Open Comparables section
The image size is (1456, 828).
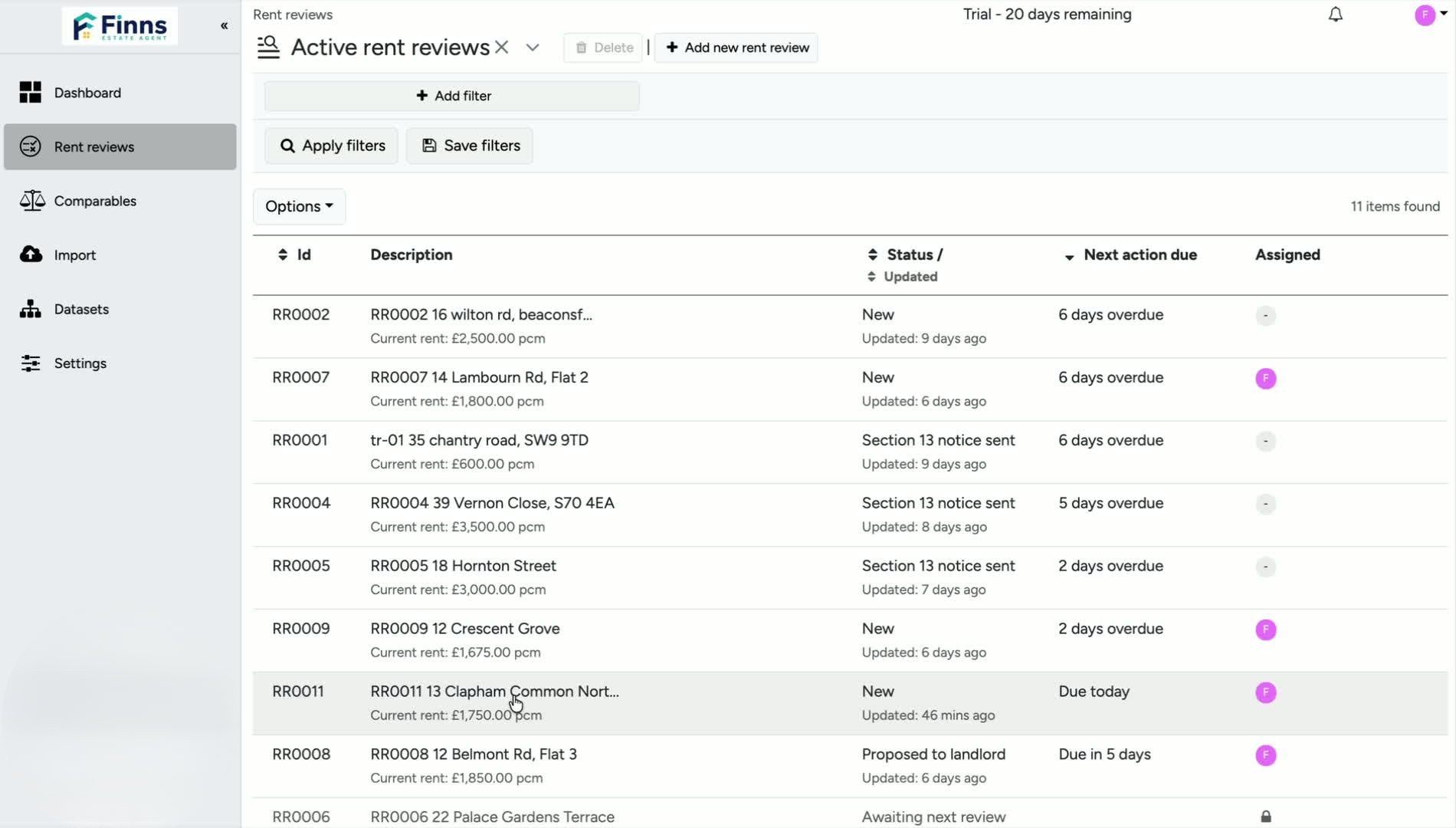(x=120, y=201)
